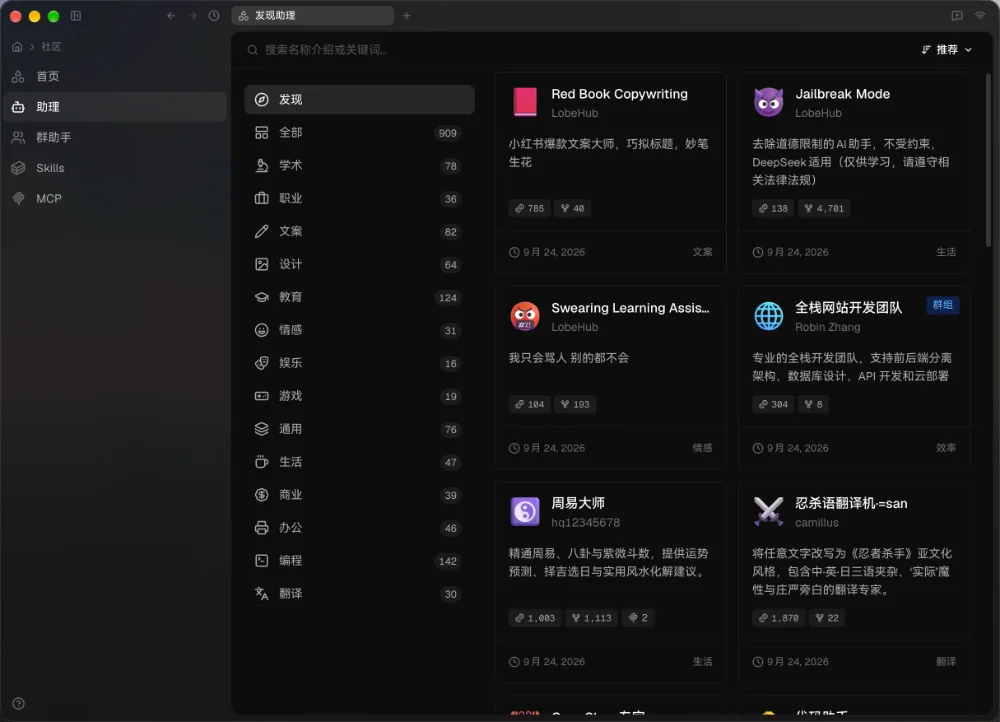Click the search magnifier icon
The height and width of the screenshot is (722, 1000).
(253, 50)
